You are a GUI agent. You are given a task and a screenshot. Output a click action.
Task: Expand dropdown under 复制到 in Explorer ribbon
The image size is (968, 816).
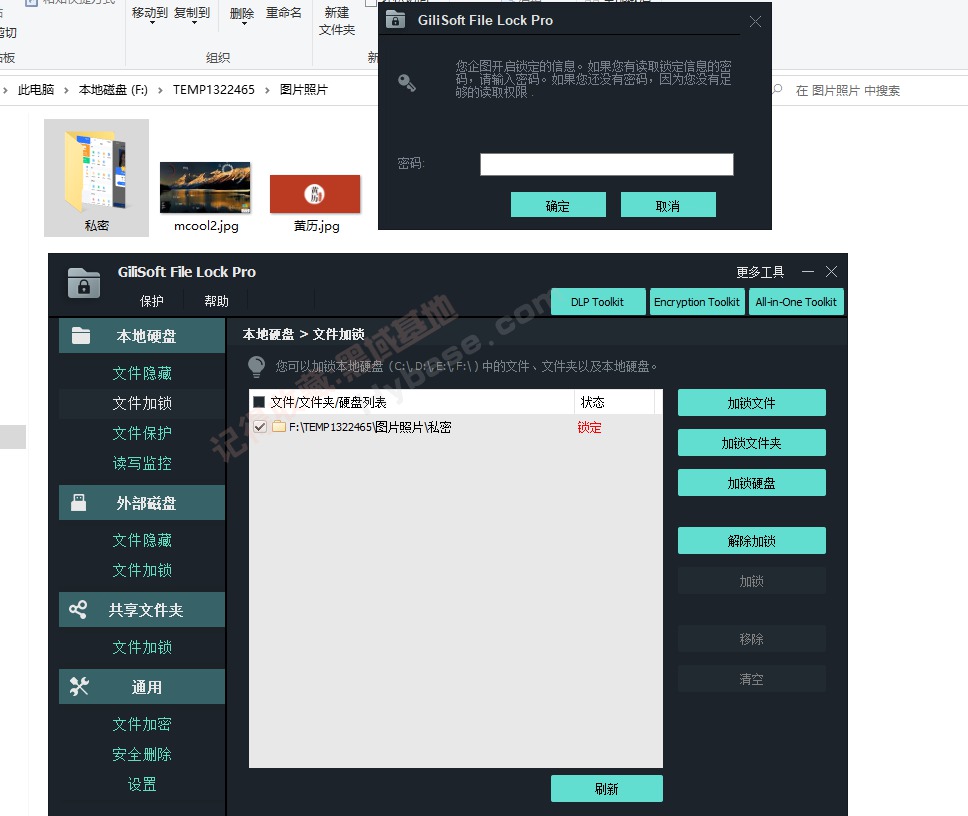pyautogui.click(x=194, y=23)
